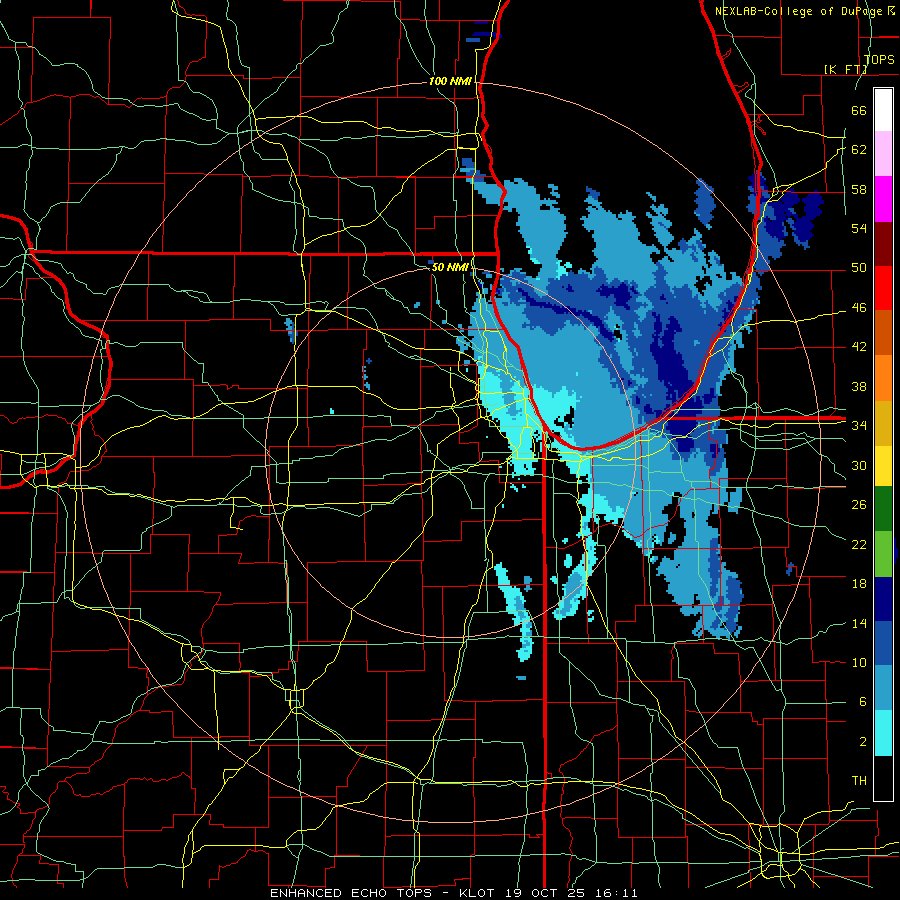
Task: Pick the dark green legend swatch
Action: [x=883, y=509]
